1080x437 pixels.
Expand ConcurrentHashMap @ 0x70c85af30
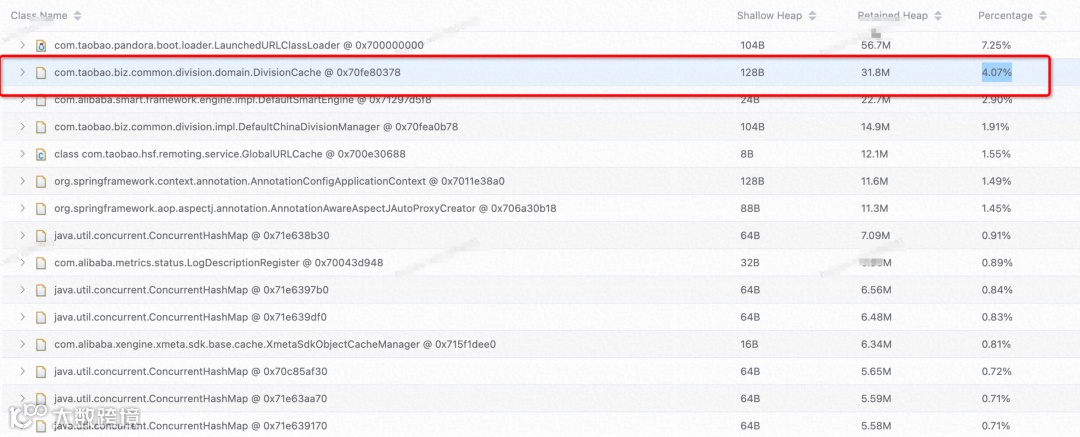tap(22, 372)
